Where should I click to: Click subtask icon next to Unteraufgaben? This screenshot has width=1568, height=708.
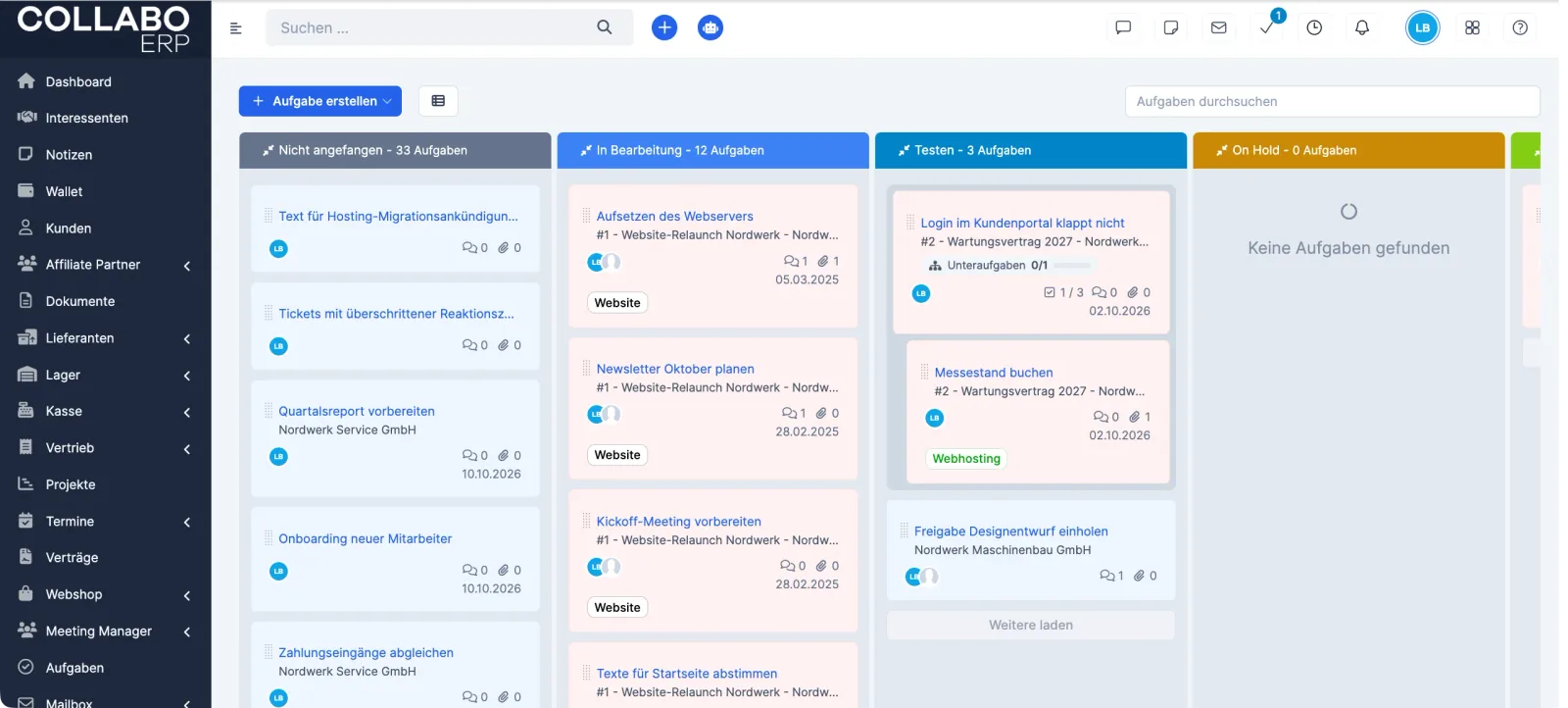[935, 266]
